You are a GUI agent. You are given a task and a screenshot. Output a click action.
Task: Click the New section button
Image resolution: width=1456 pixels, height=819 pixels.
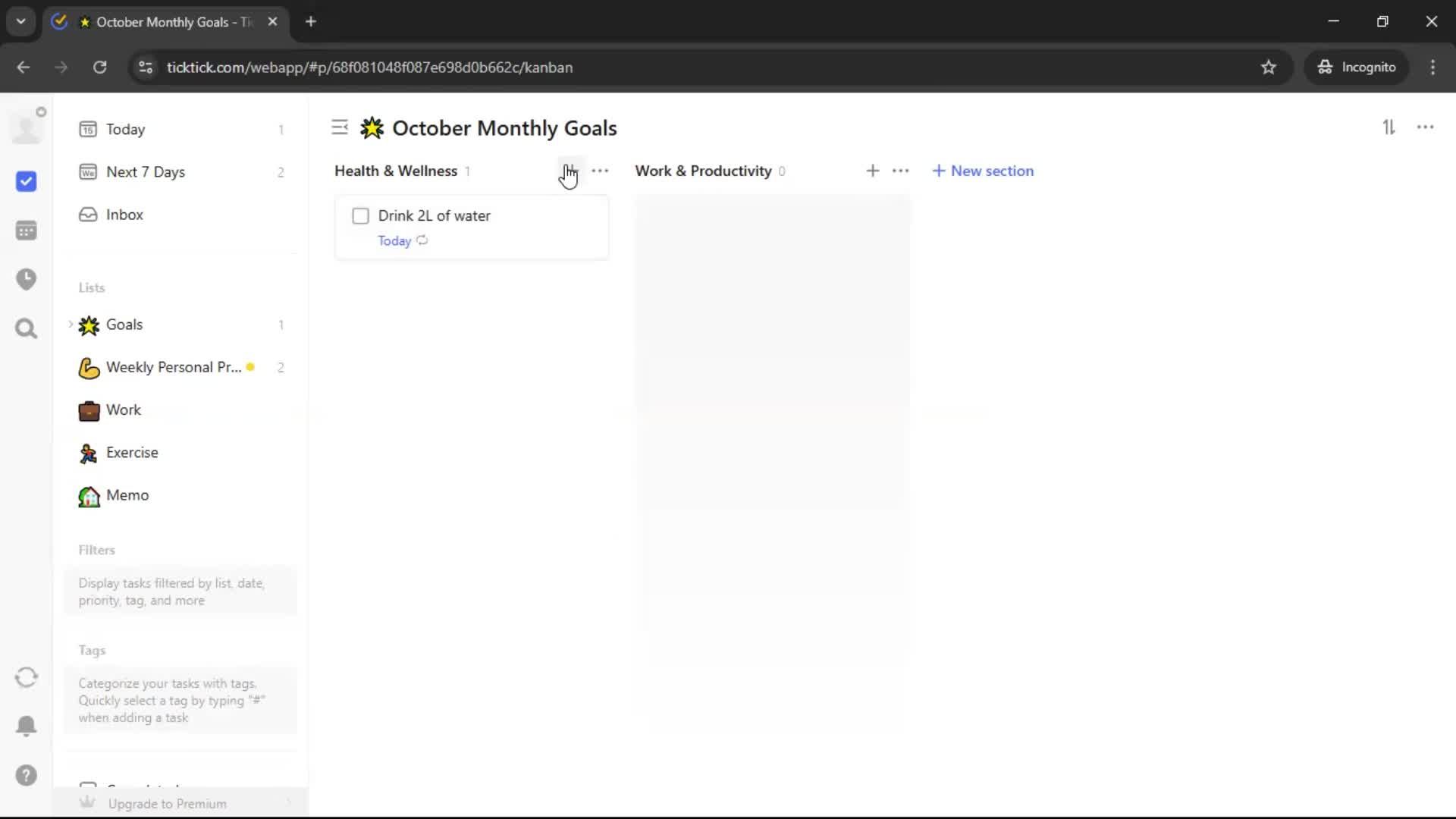(983, 171)
